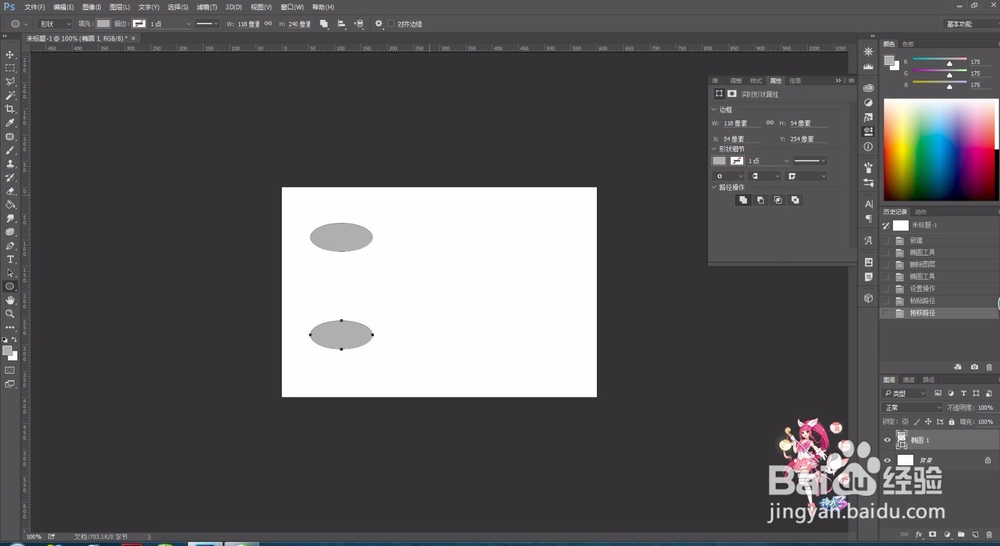
Task: Open stroke line style dropdown in Properties panel
Action: (809, 161)
